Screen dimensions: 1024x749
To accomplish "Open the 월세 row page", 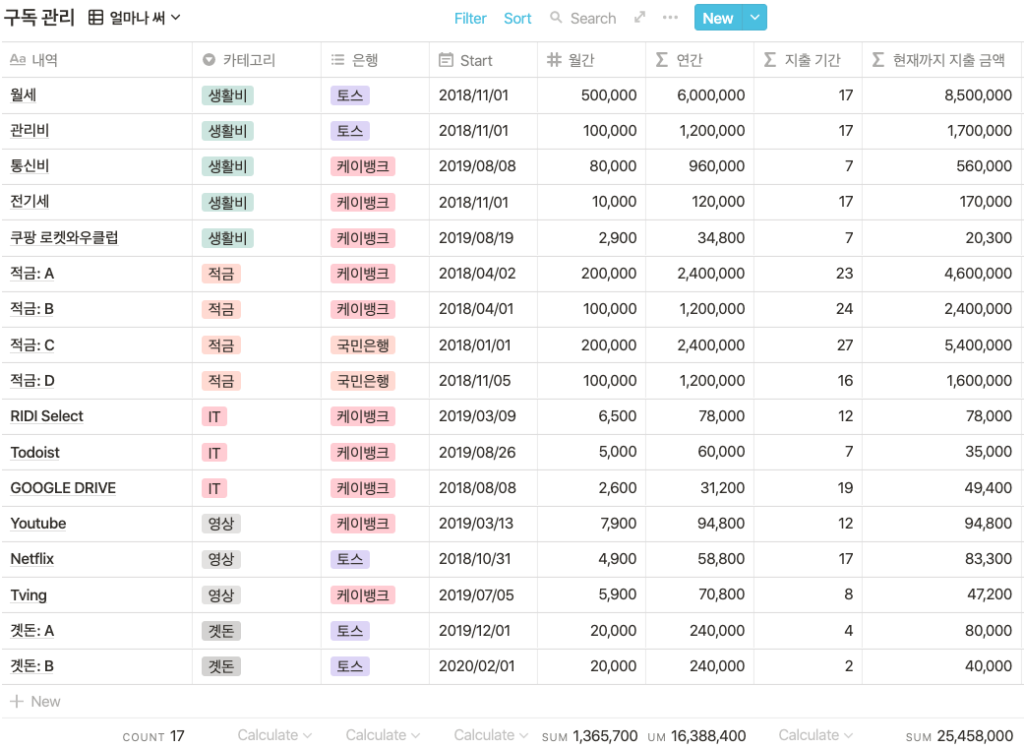I will (23, 95).
